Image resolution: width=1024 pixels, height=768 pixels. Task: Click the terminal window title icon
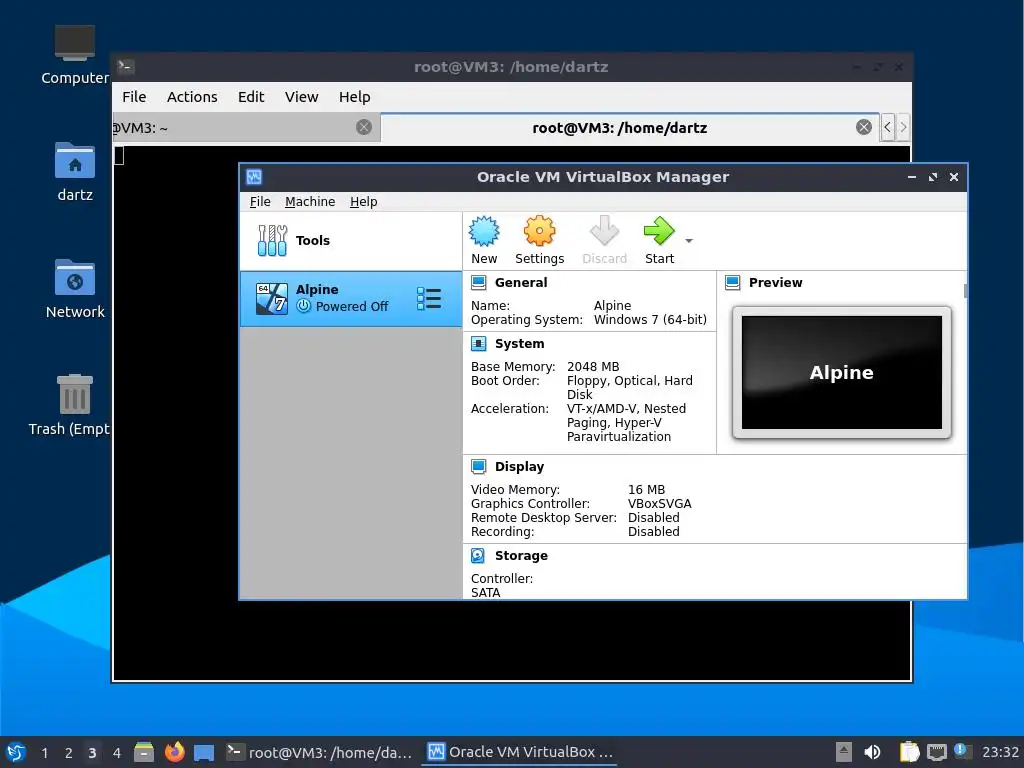point(125,67)
